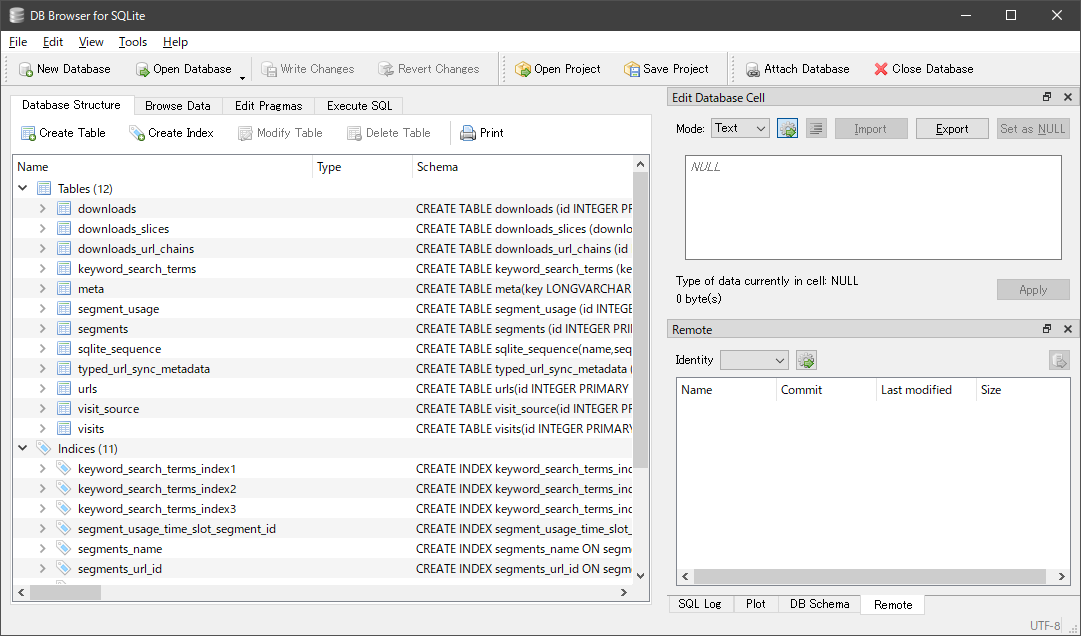Click the New Database toolbar icon
Viewport: 1081px width, 636px height.
25,68
